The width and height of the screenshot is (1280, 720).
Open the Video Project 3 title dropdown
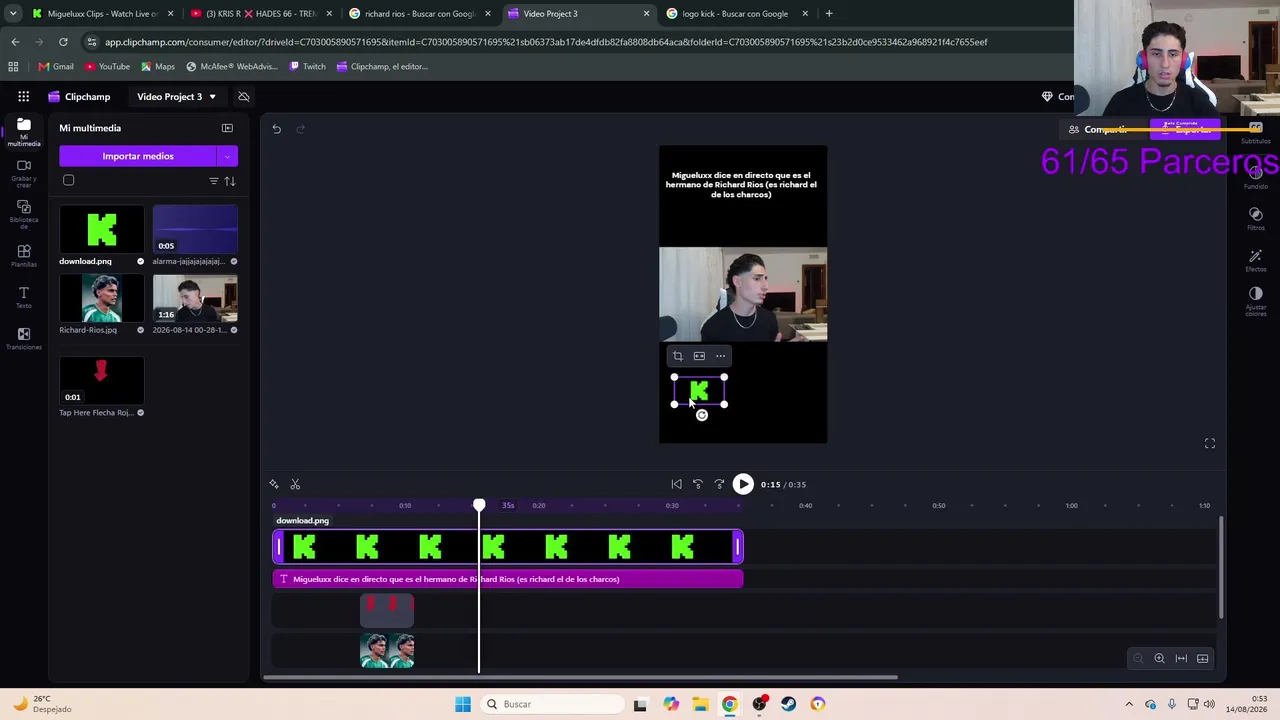pos(177,97)
